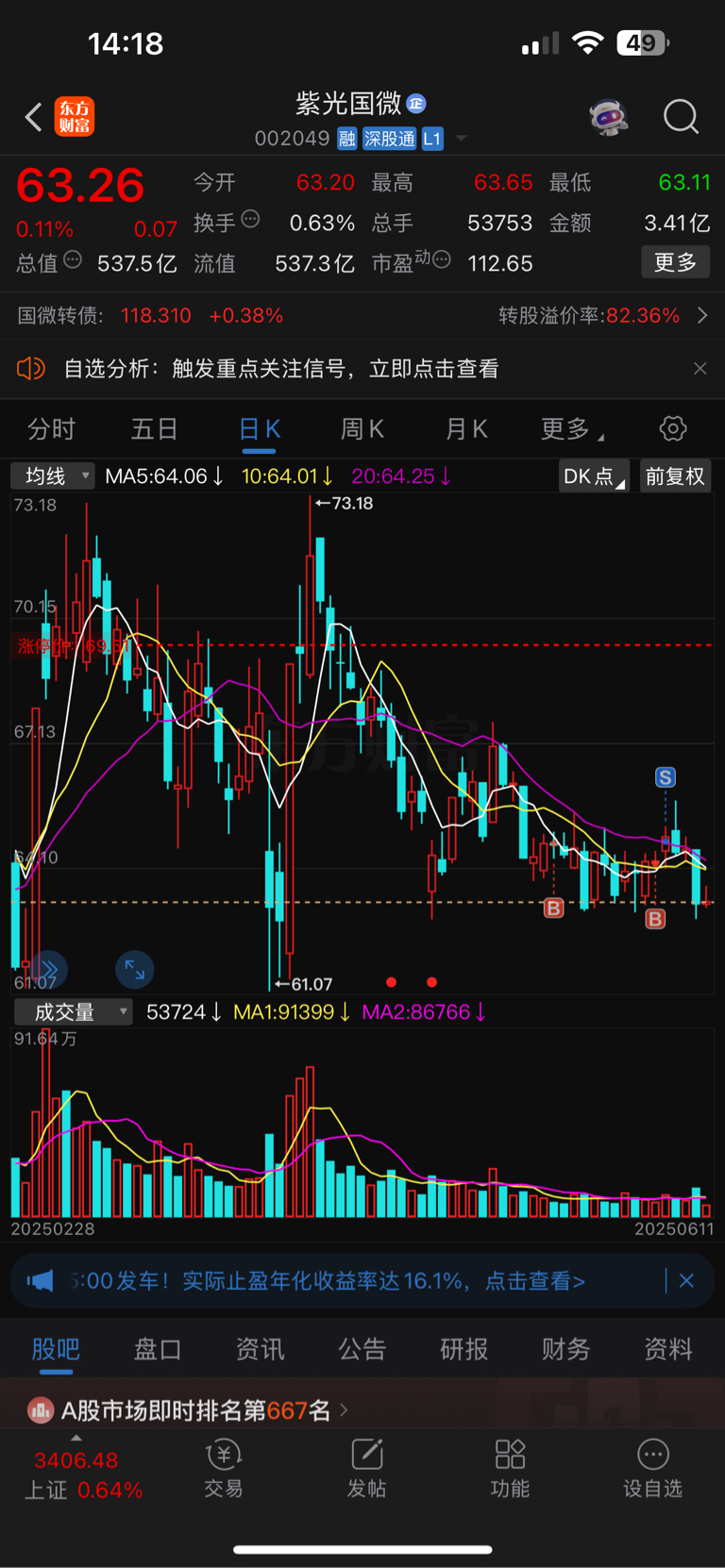Tap the 上证 3406.48 index ticker
The width and height of the screenshot is (725, 1568).
(x=83, y=1476)
